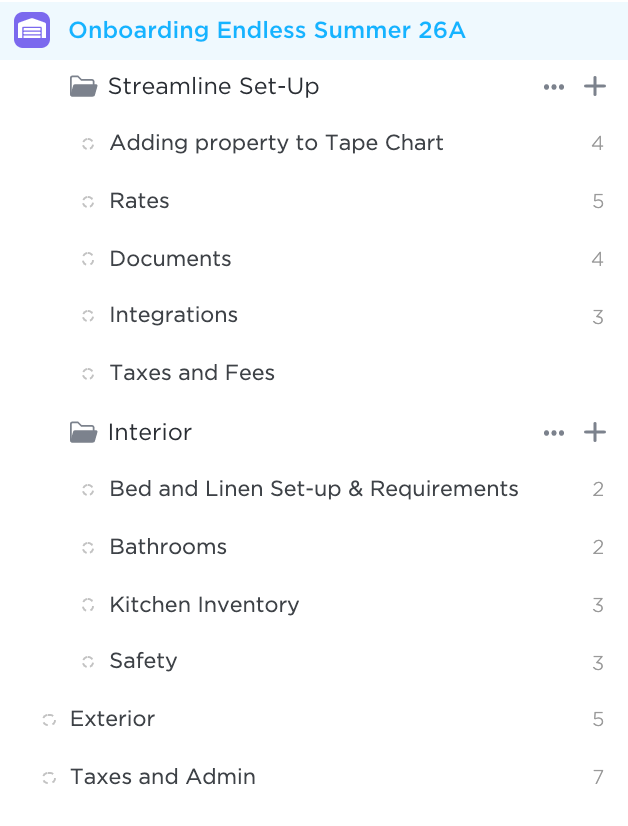Select the Rates list
Image resolution: width=628 pixels, height=826 pixels.
140,201
